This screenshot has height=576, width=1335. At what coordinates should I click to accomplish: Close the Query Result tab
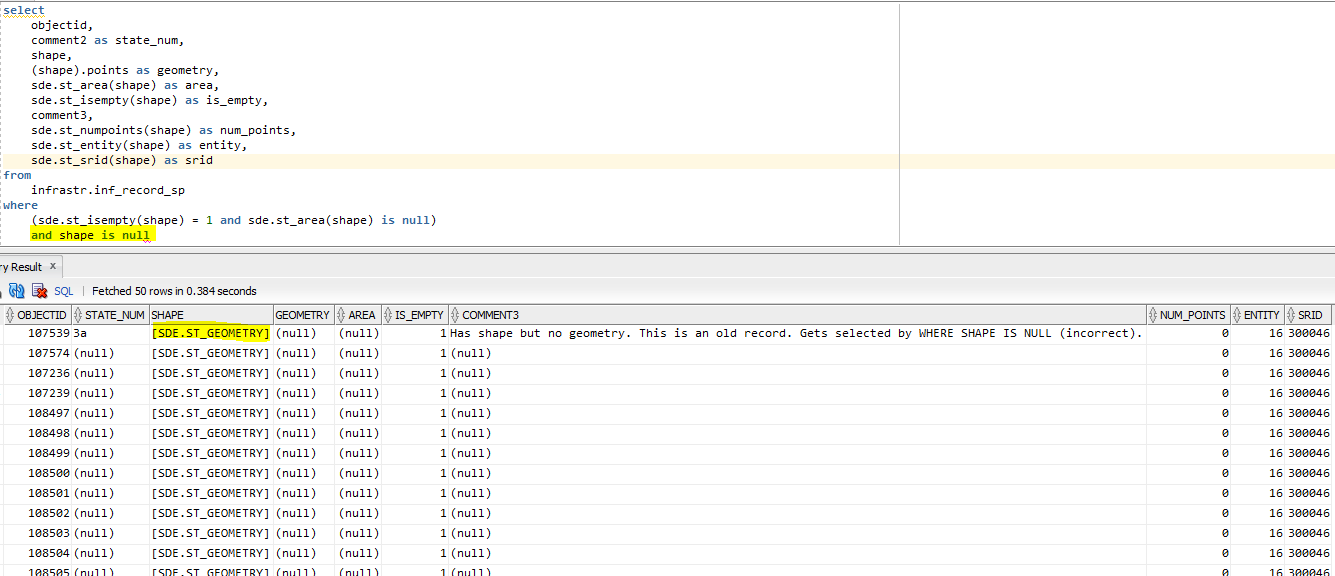tap(53, 266)
